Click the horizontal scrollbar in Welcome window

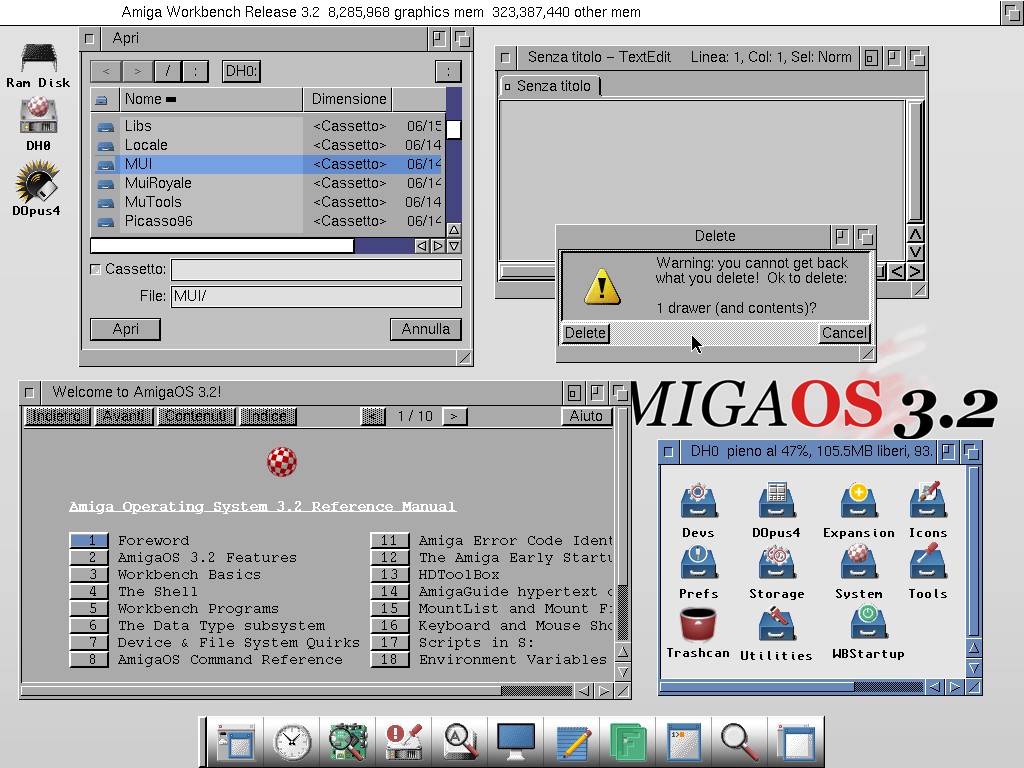(x=260, y=690)
